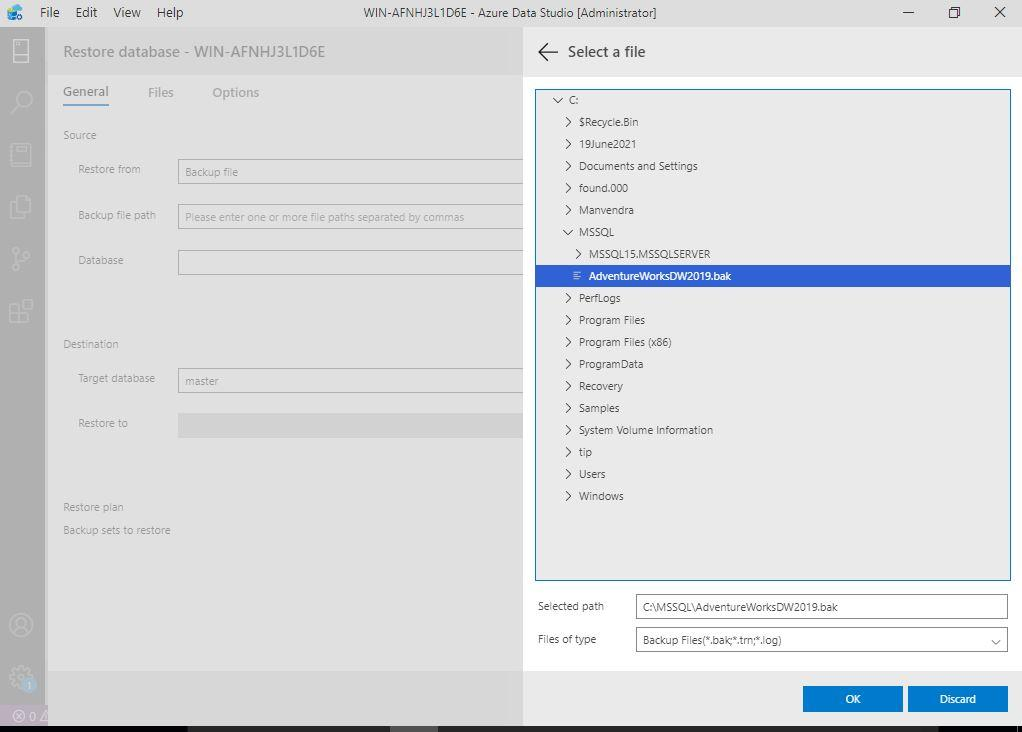This screenshot has height=732, width=1022.
Task: Open the Accounts icon in activity bar
Action: tap(21, 624)
